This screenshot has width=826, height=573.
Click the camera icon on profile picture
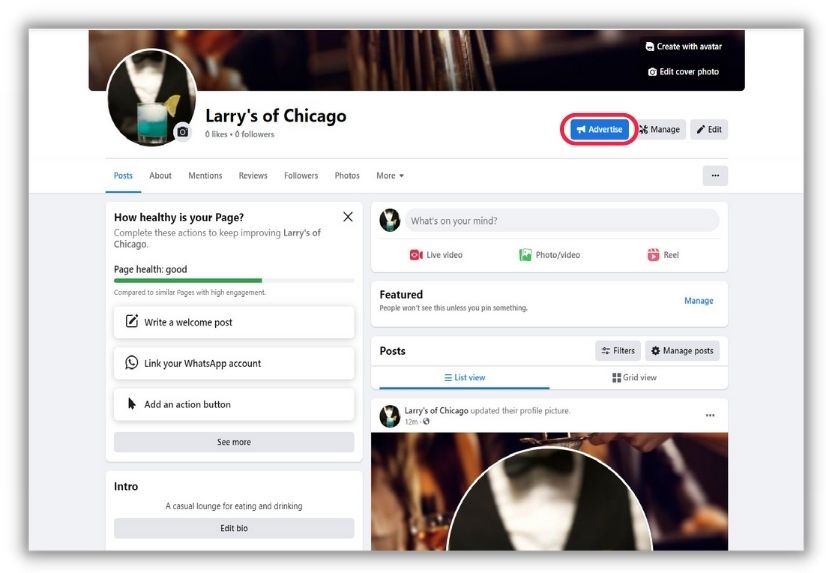coord(182,132)
